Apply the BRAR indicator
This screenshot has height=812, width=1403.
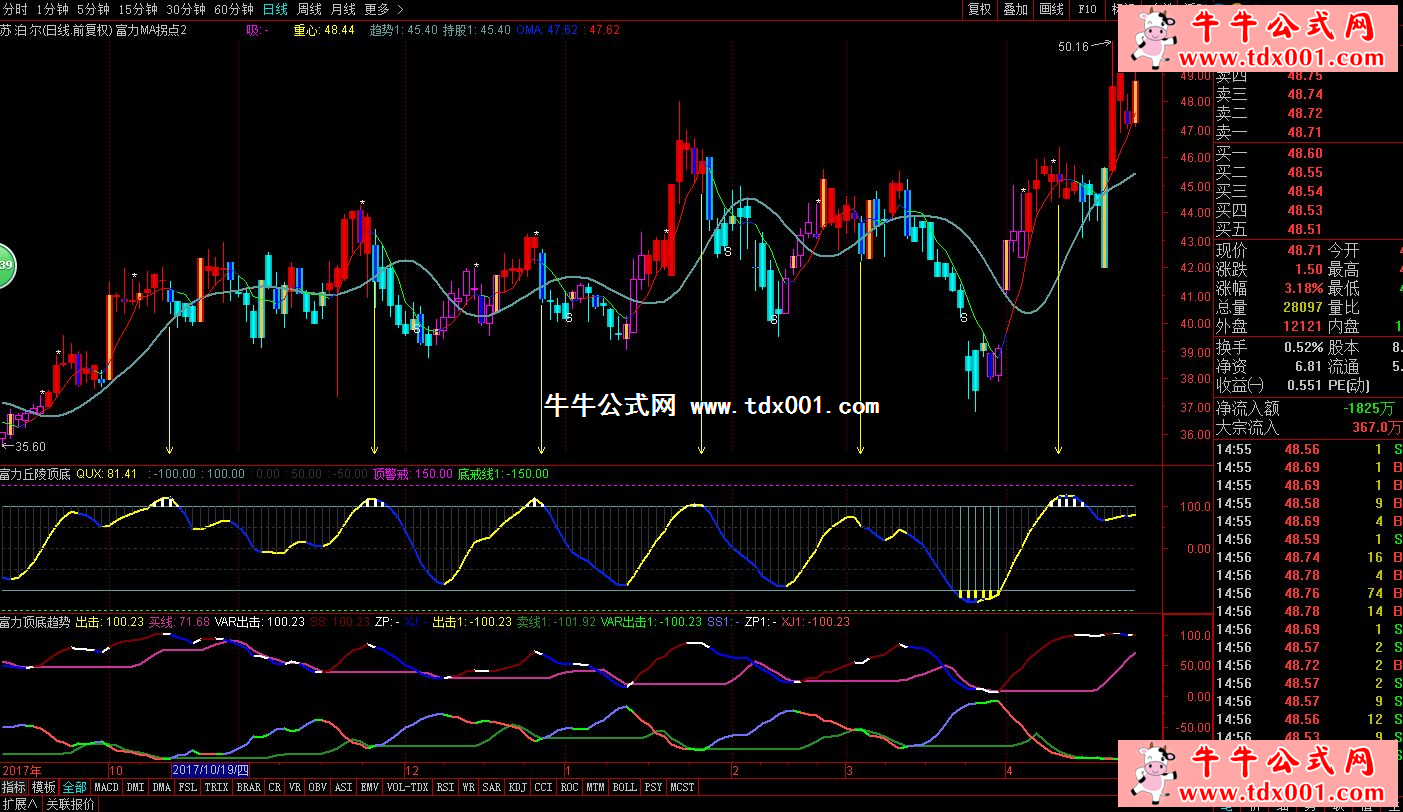tap(249, 787)
